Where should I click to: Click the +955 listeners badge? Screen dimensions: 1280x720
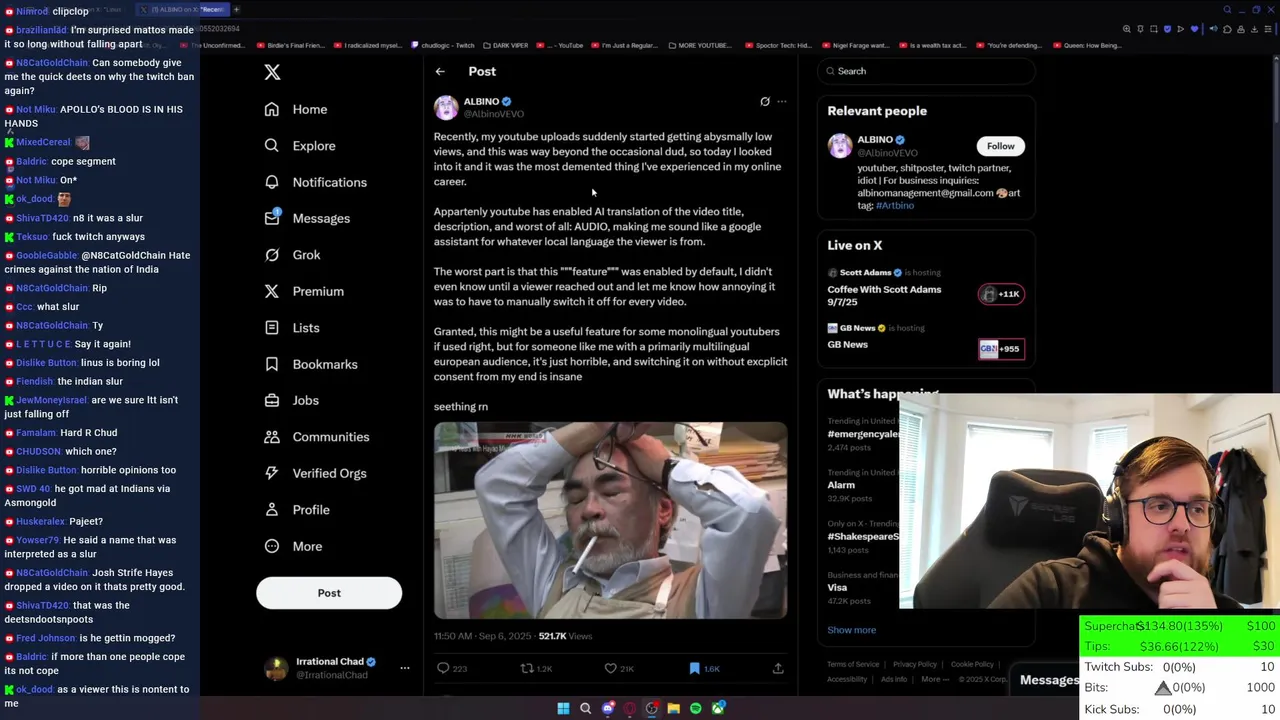tap(1001, 348)
